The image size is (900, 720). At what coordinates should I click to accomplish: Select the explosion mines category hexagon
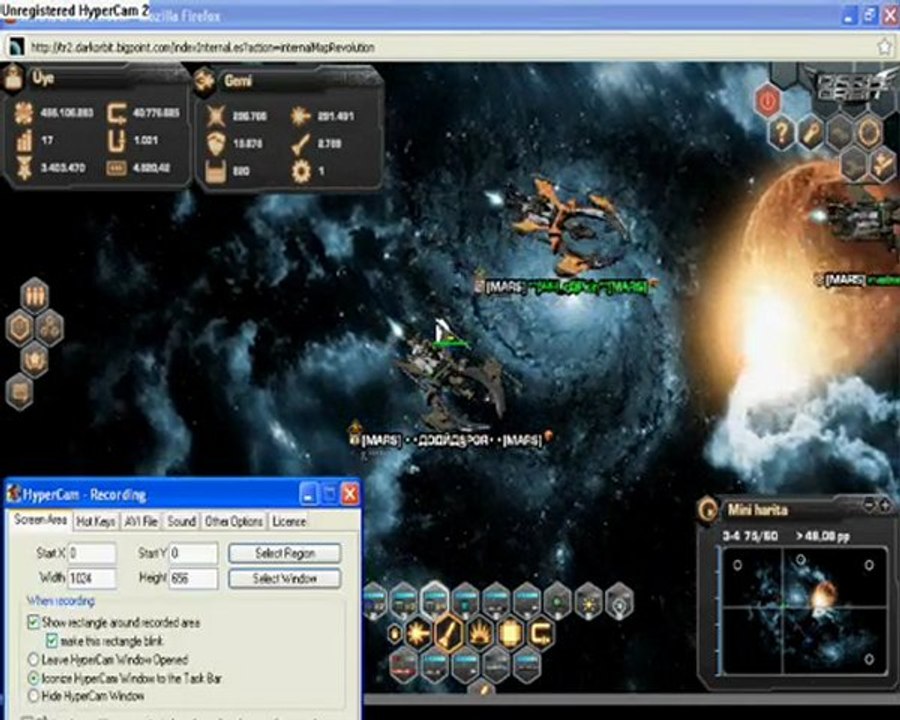coord(480,633)
